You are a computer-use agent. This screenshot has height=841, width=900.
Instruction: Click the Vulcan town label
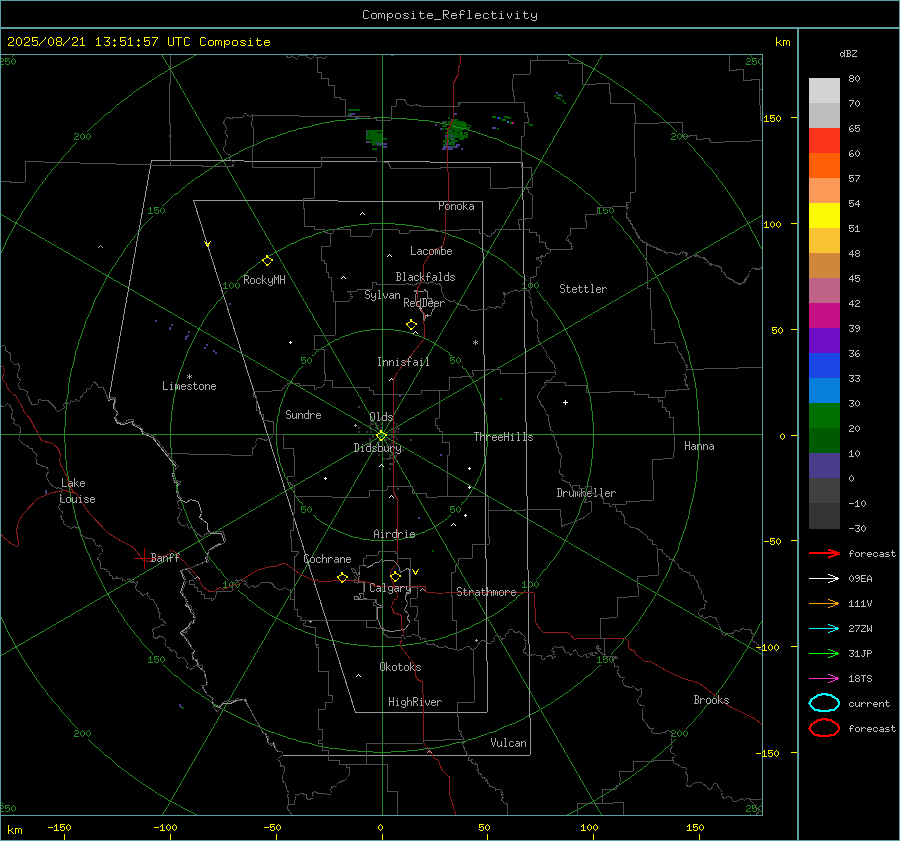point(508,743)
